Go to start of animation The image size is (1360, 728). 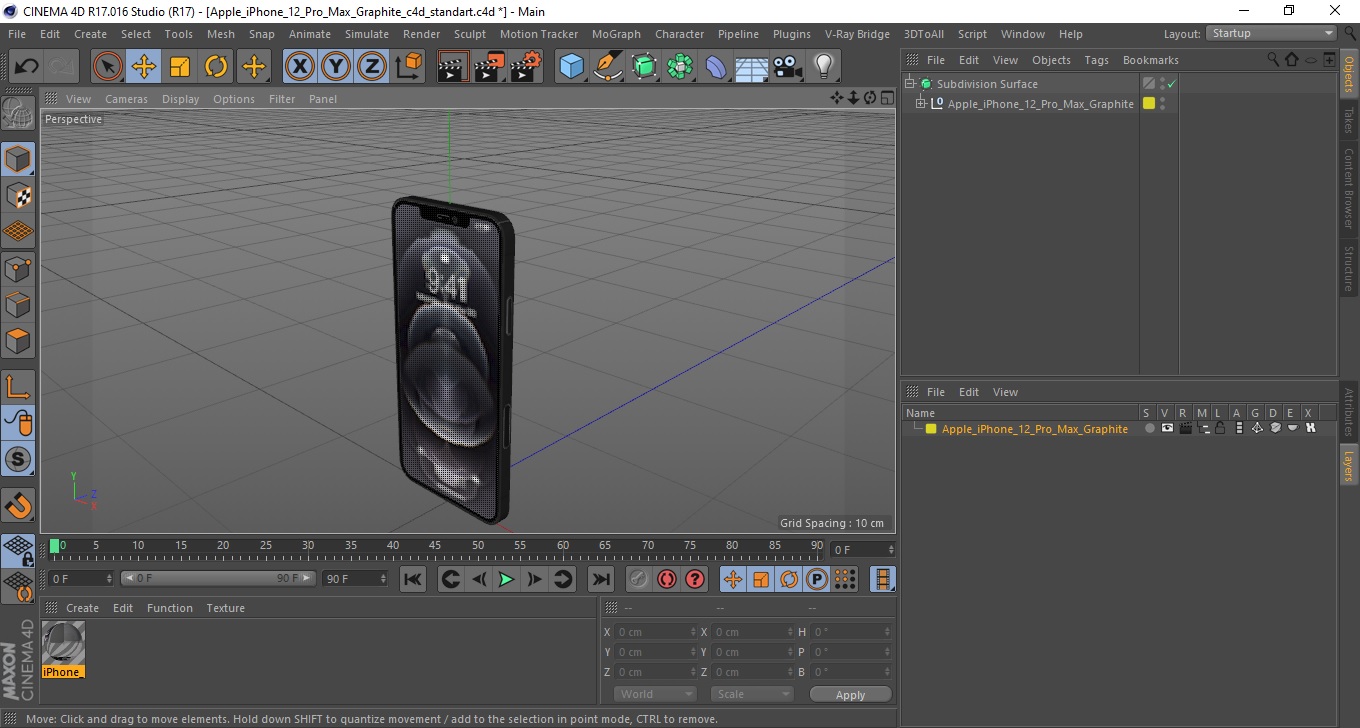point(413,579)
